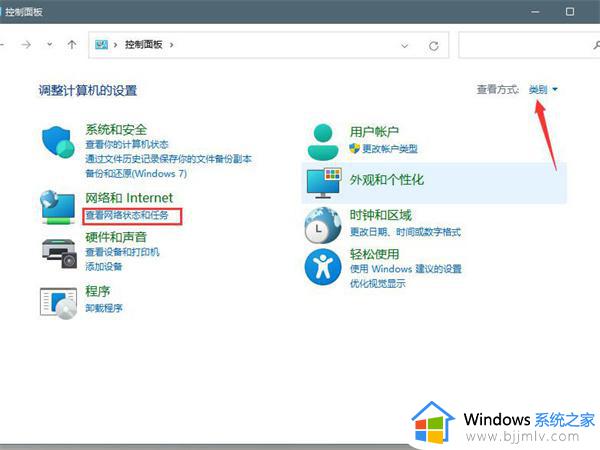Open the 轻松使用 heading
Image resolution: width=600 pixels, height=450 pixels.
(375, 254)
